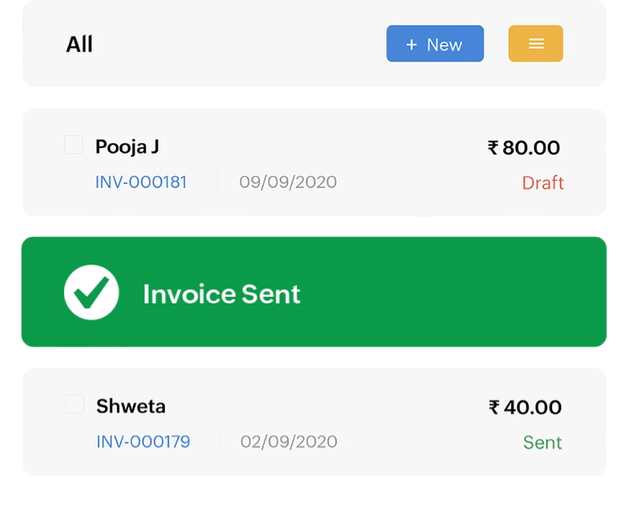Open the yellow hamburger menu button

coord(535,44)
